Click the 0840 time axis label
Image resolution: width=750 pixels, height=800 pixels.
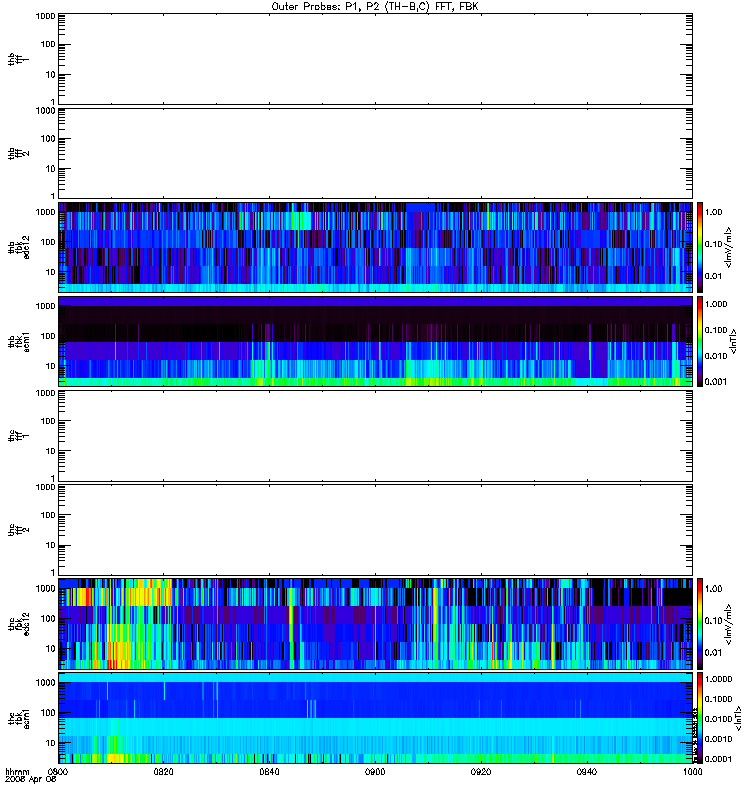pos(269,772)
